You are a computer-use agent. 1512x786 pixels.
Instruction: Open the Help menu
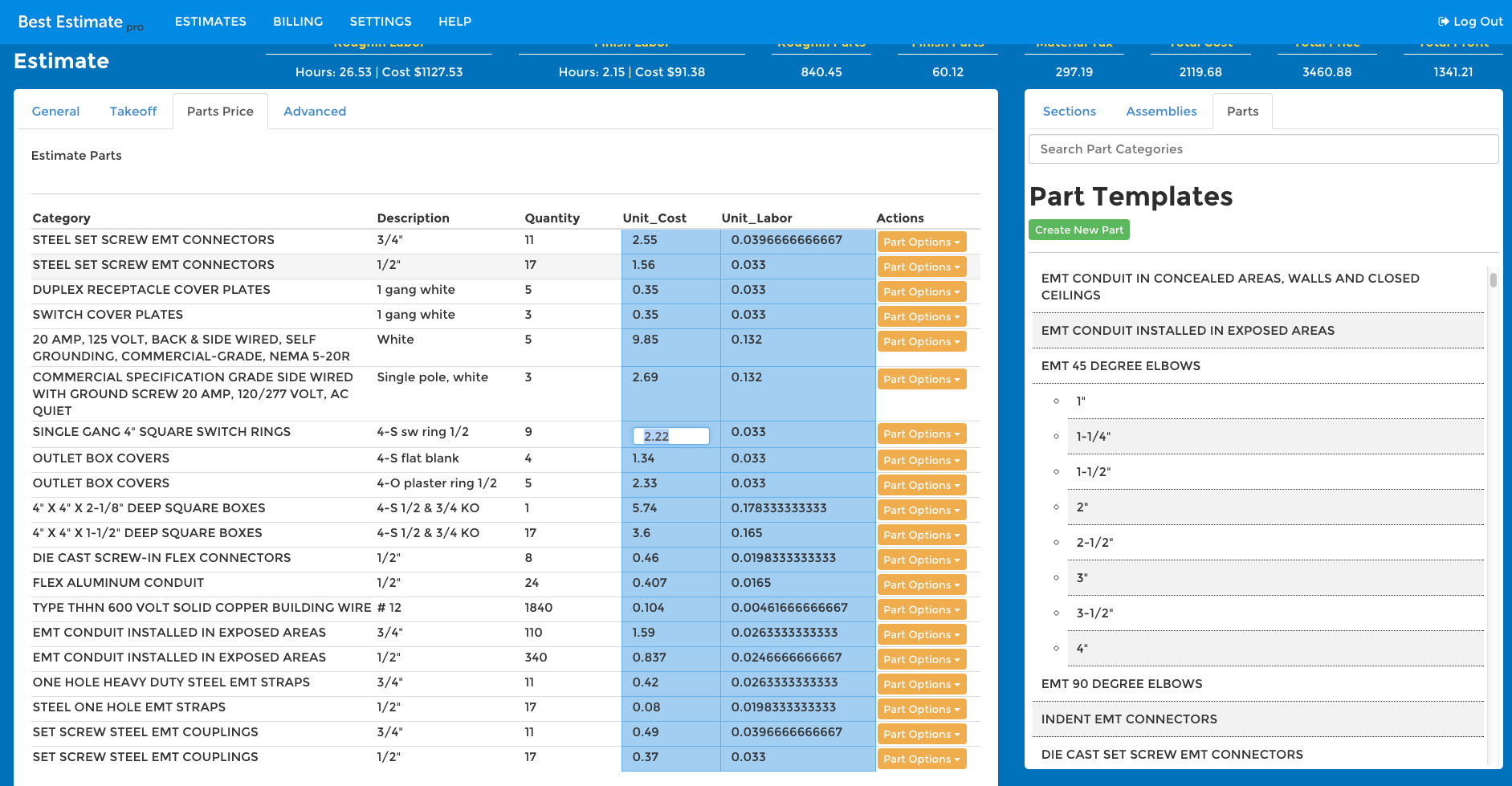point(454,22)
